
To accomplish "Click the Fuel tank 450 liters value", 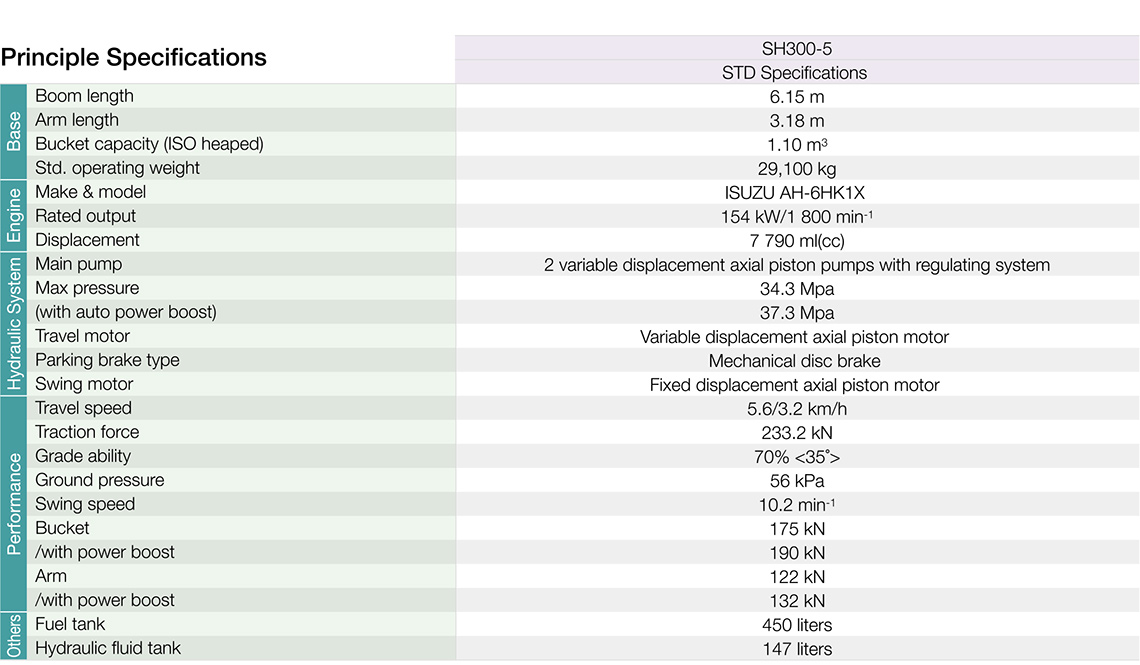I will (x=796, y=625).
